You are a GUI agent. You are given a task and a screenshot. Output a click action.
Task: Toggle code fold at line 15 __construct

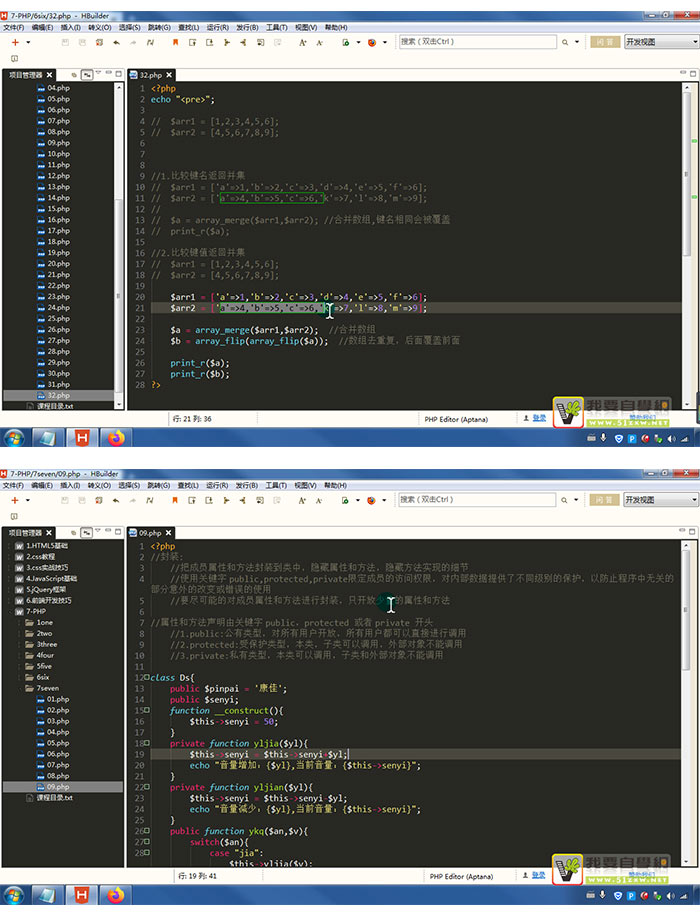(x=147, y=710)
